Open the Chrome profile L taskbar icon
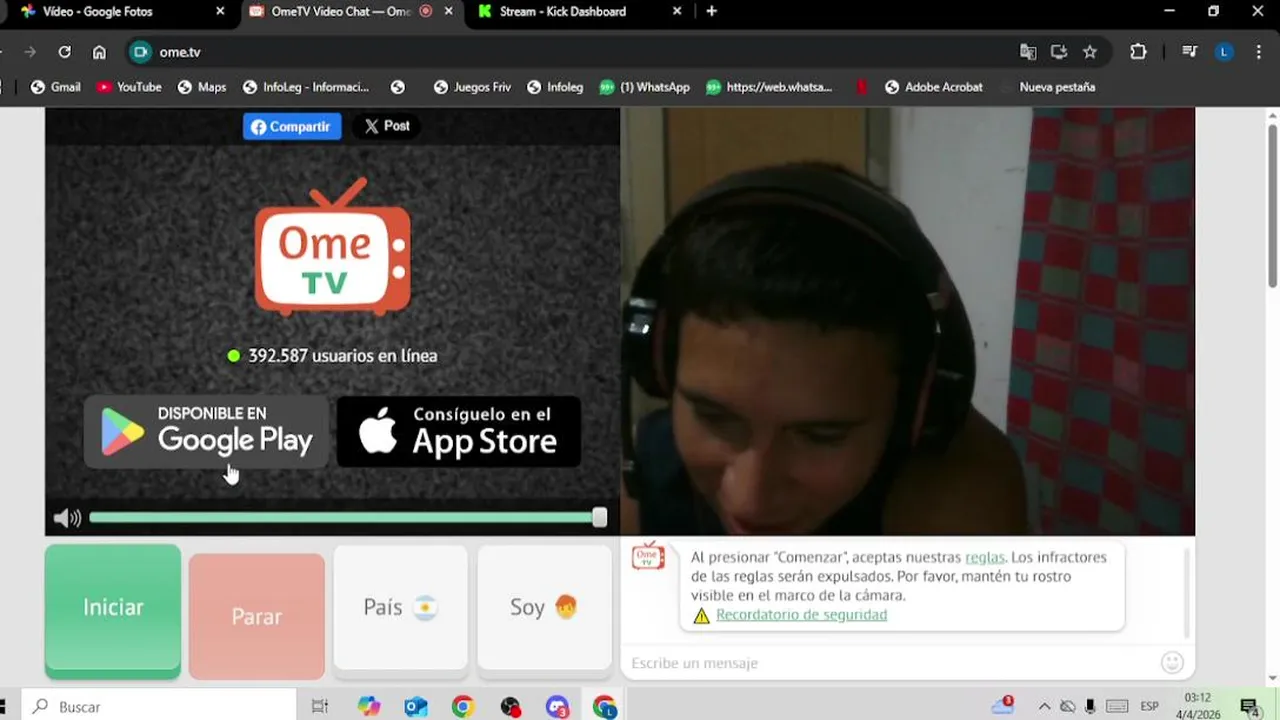1280x720 pixels. (x=605, y=707)
